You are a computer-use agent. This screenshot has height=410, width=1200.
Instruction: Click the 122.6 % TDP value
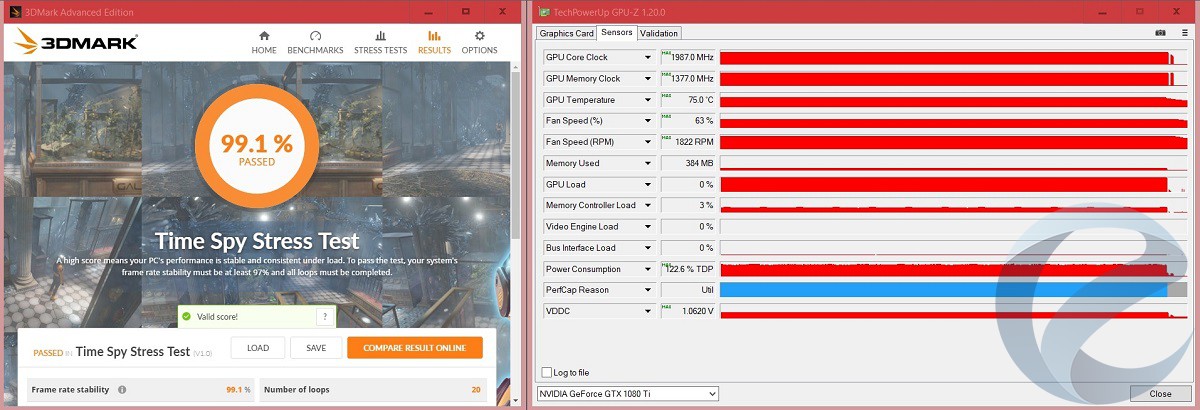click(688, 269)
